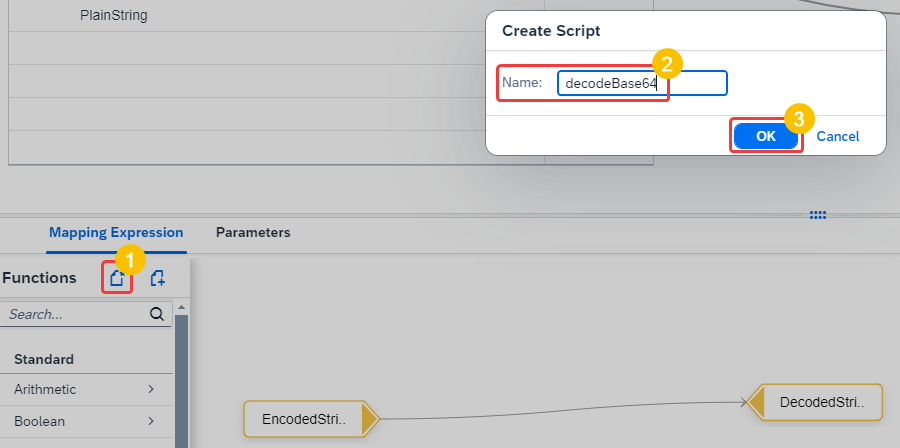Screen dimensions: 900x448
Task: Click the x marker ending the mapping line
Action: [x=744, y=402]
